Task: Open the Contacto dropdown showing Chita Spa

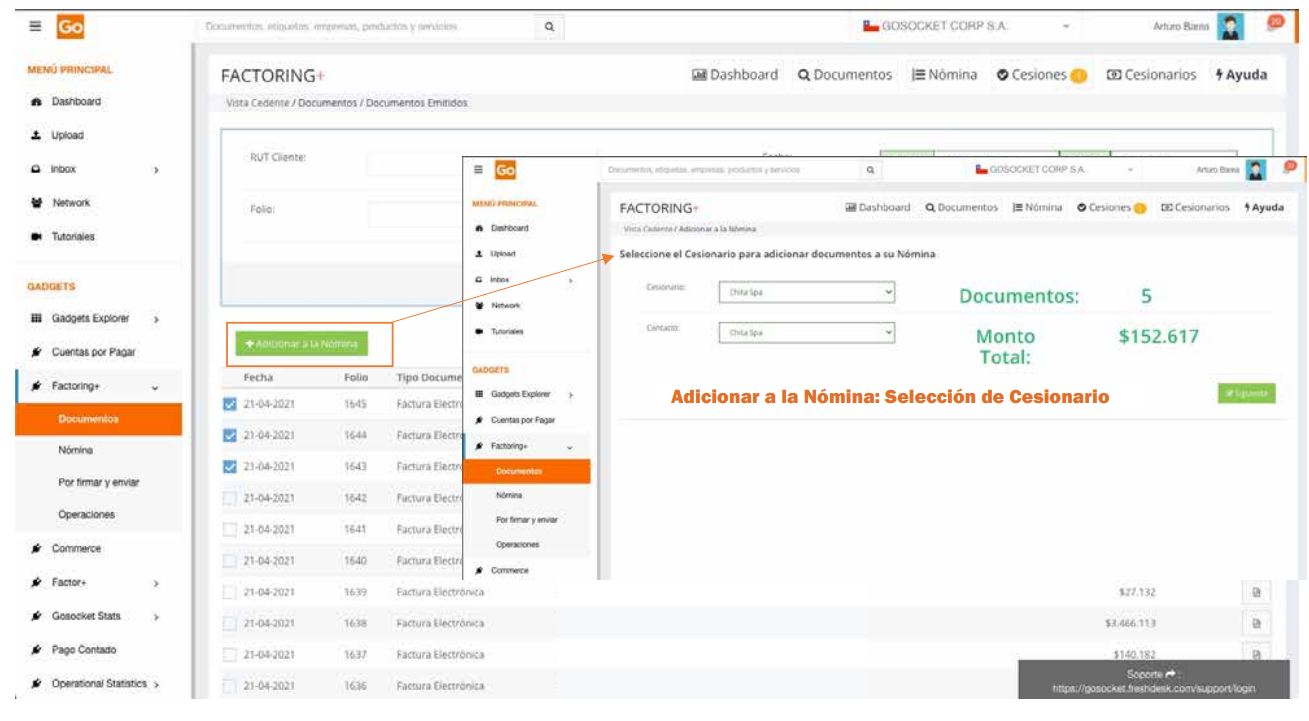Action: point(807,333)
